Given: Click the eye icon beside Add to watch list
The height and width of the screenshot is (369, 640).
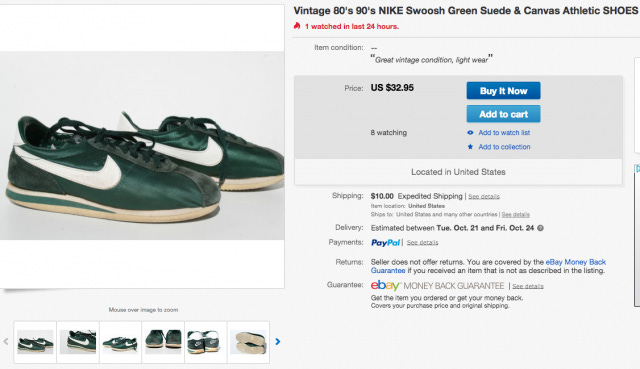Looking at the screenshot, I should tap(470, 133).
